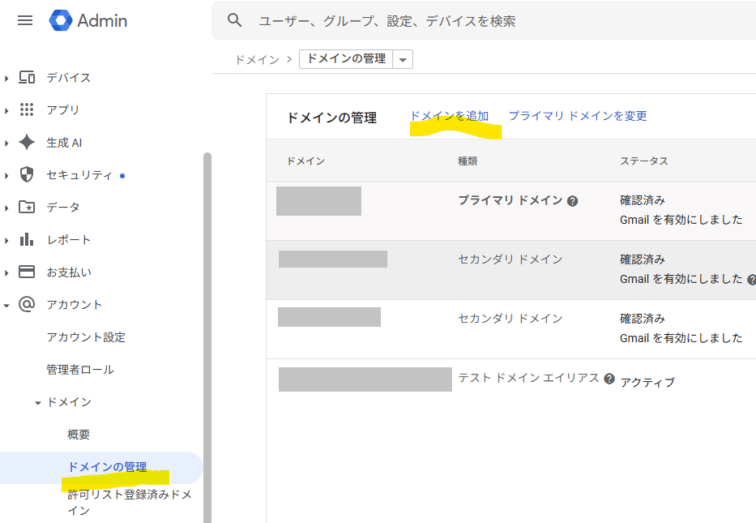Click the search input field
Screen dimensions: 756x523
[480, 21]
